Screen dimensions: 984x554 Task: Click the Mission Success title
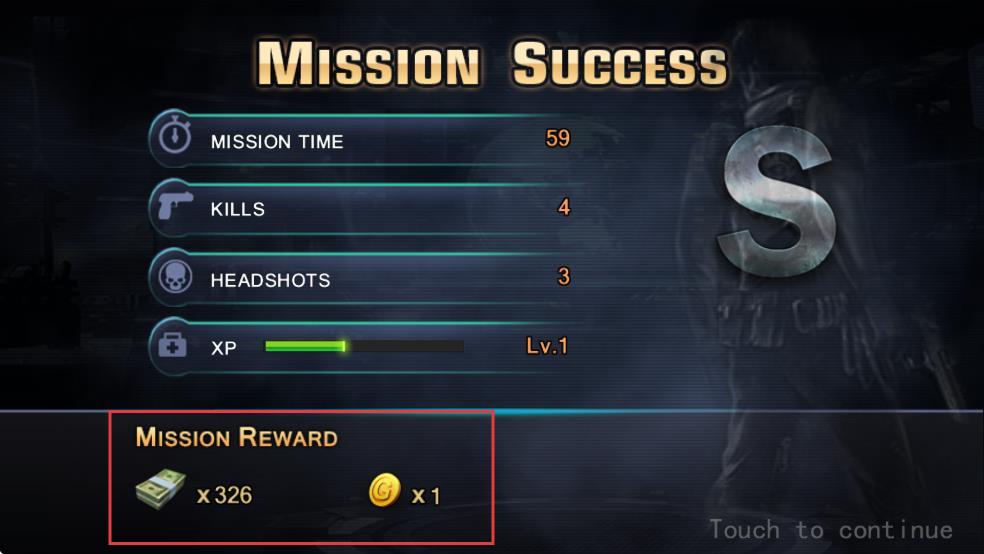(493, 63)
